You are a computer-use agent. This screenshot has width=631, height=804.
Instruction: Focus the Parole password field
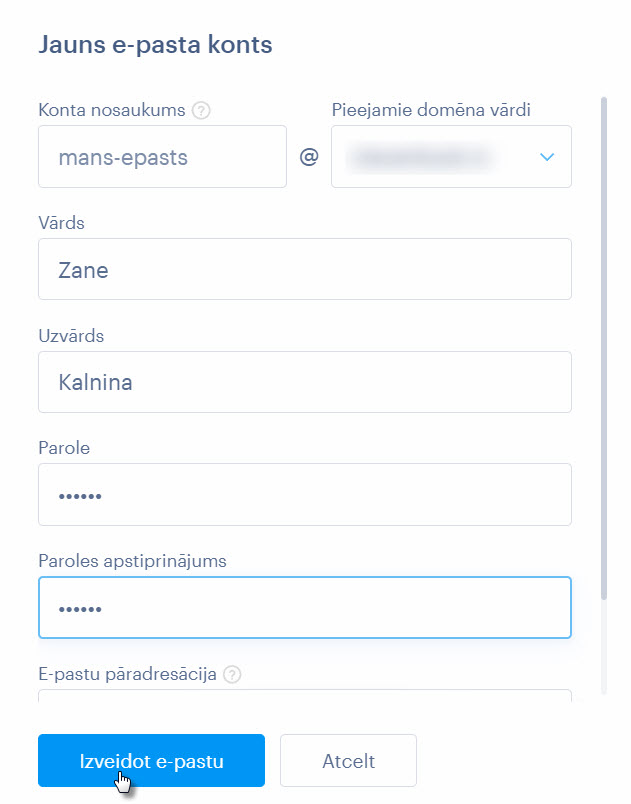point(305,495)
